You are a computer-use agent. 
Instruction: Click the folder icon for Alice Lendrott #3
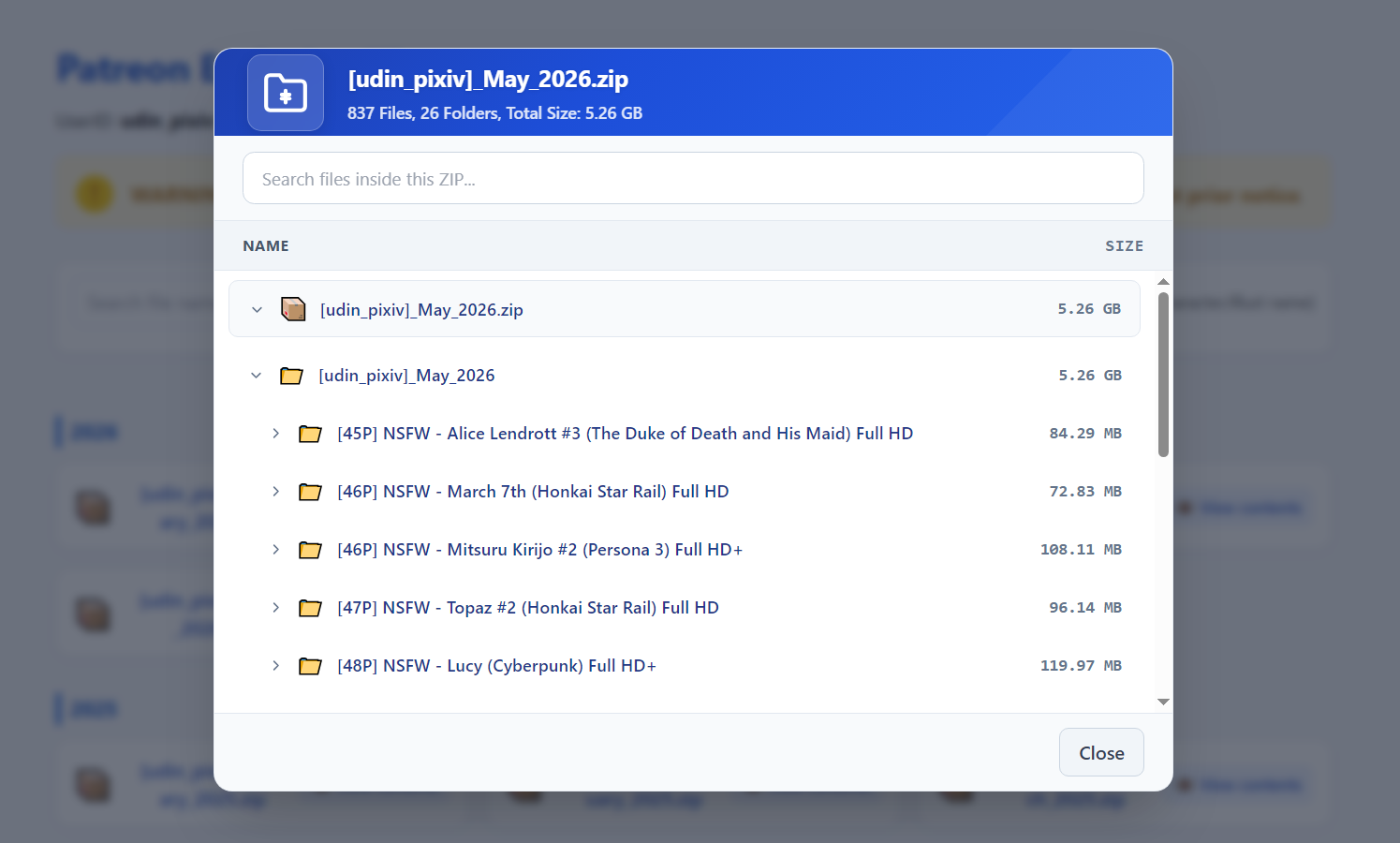tap(310, 434)
